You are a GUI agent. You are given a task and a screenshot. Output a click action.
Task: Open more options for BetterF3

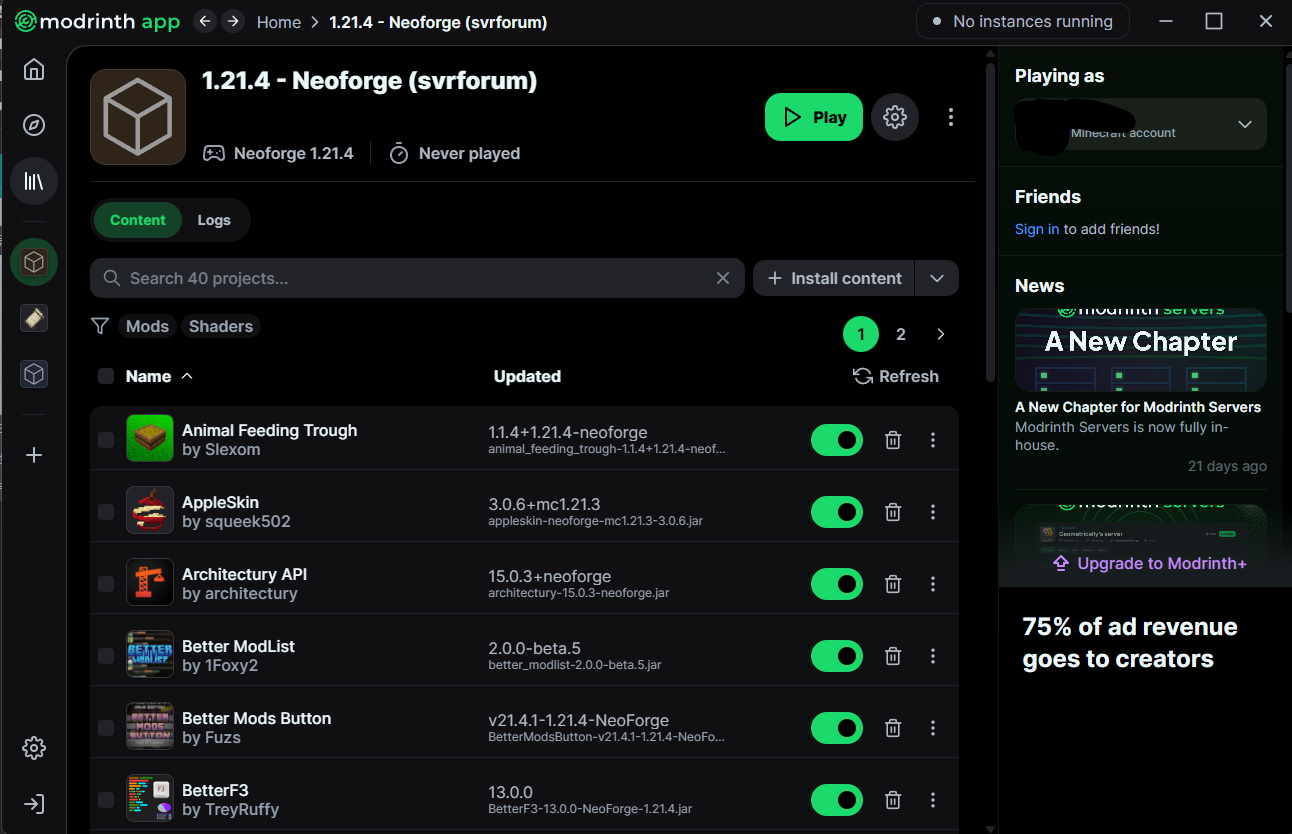[x=933, y=800]
